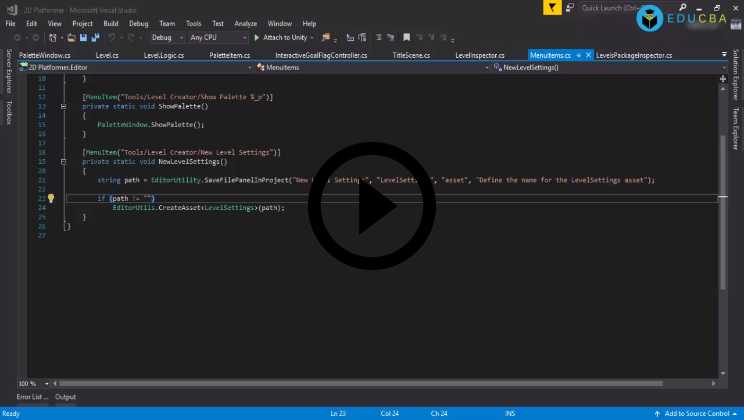Open the Toolbox side panel
This screenshot has height=420, width=744.
pyautogui.click(x=8, y=112)
